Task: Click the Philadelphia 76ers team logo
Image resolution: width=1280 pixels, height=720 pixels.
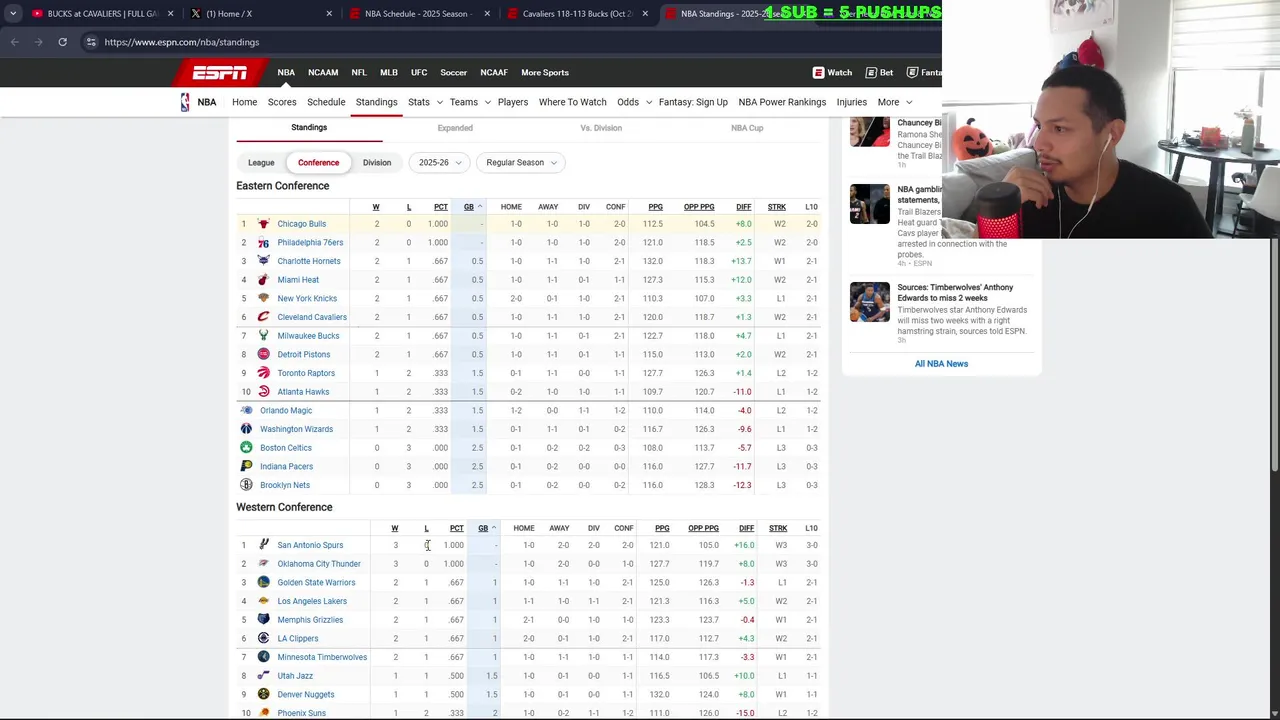Action: tap(263, 242)
